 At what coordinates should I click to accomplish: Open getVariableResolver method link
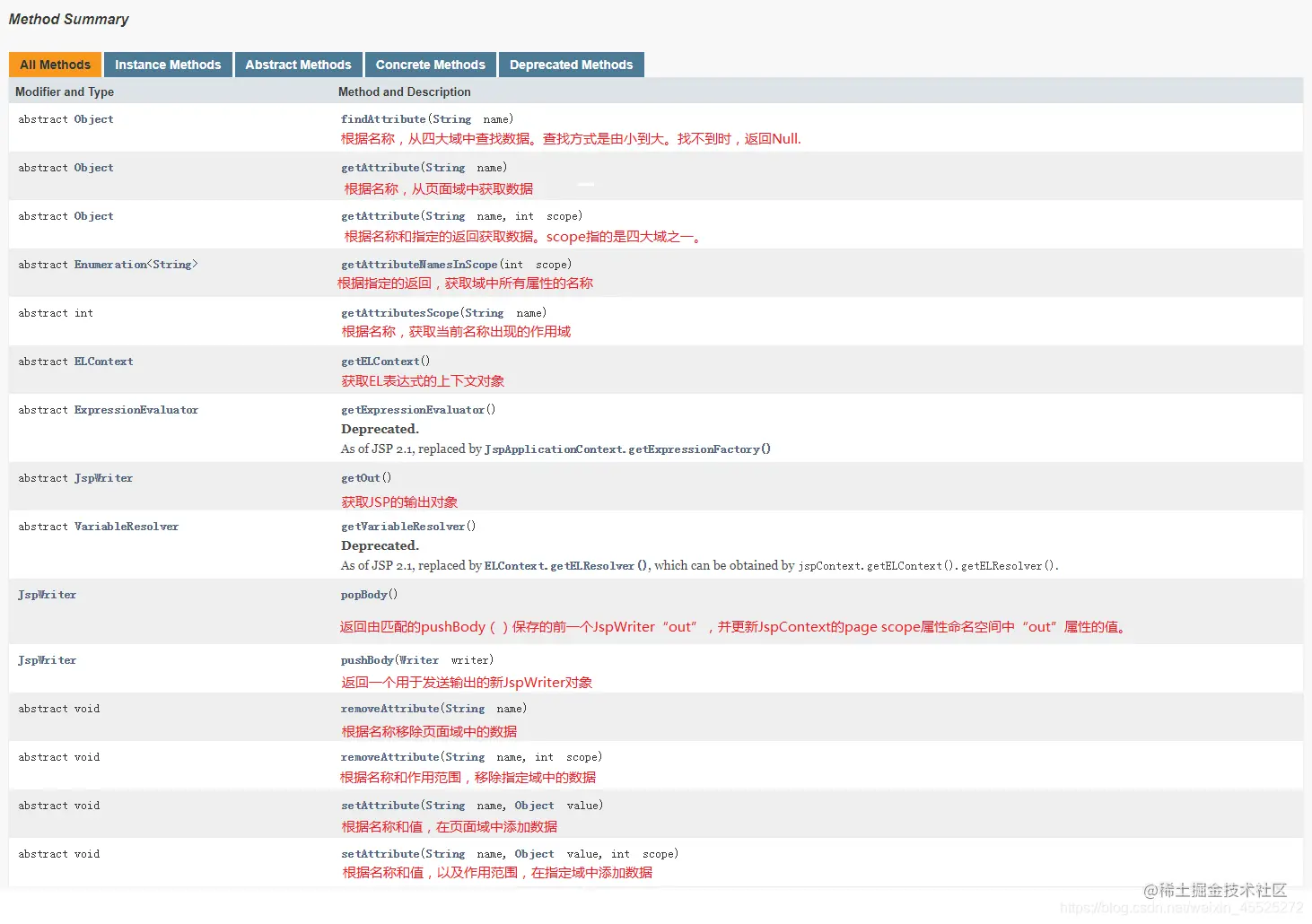[403, 527]
